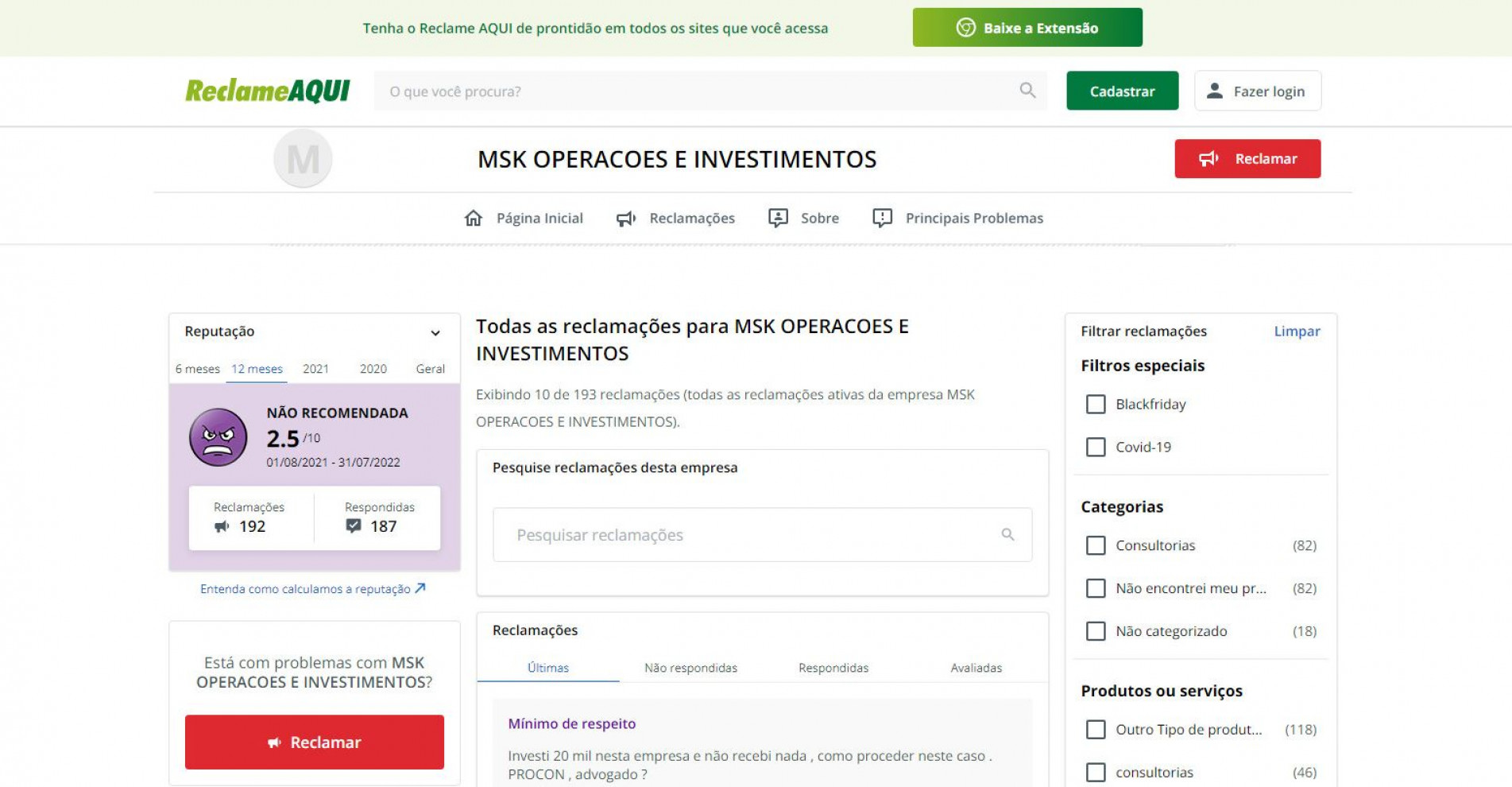This screenshot has width=1512, height=787.
Task: Enable the Blackfriday filter
Action: tap(1096, 404)
